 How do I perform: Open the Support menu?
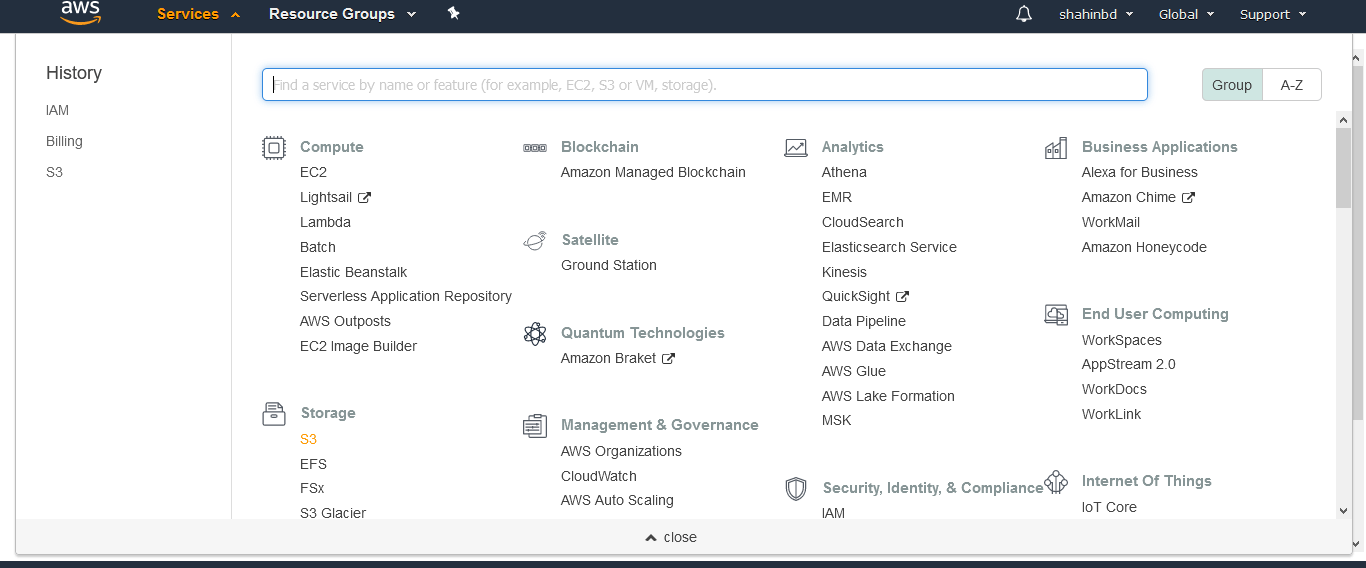point(1272,14)
